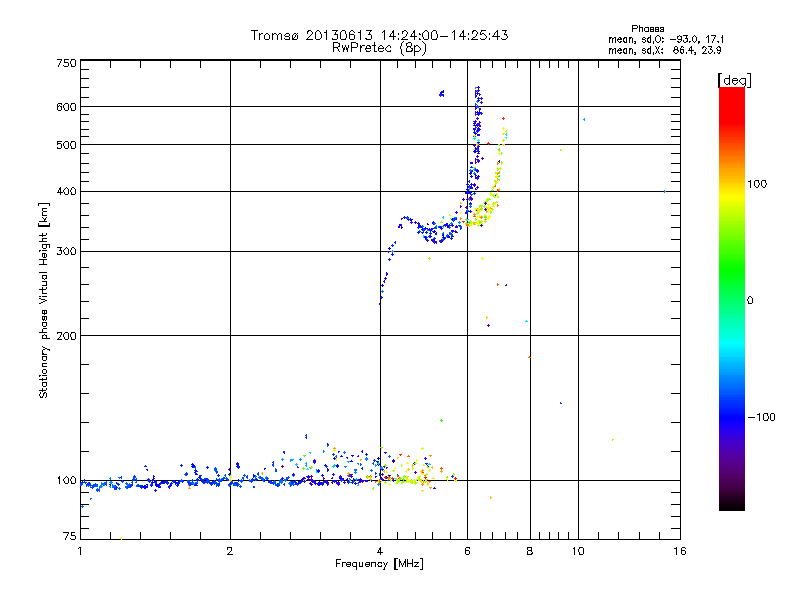Click the x-axis tick label '6'

tap(467, 551)
